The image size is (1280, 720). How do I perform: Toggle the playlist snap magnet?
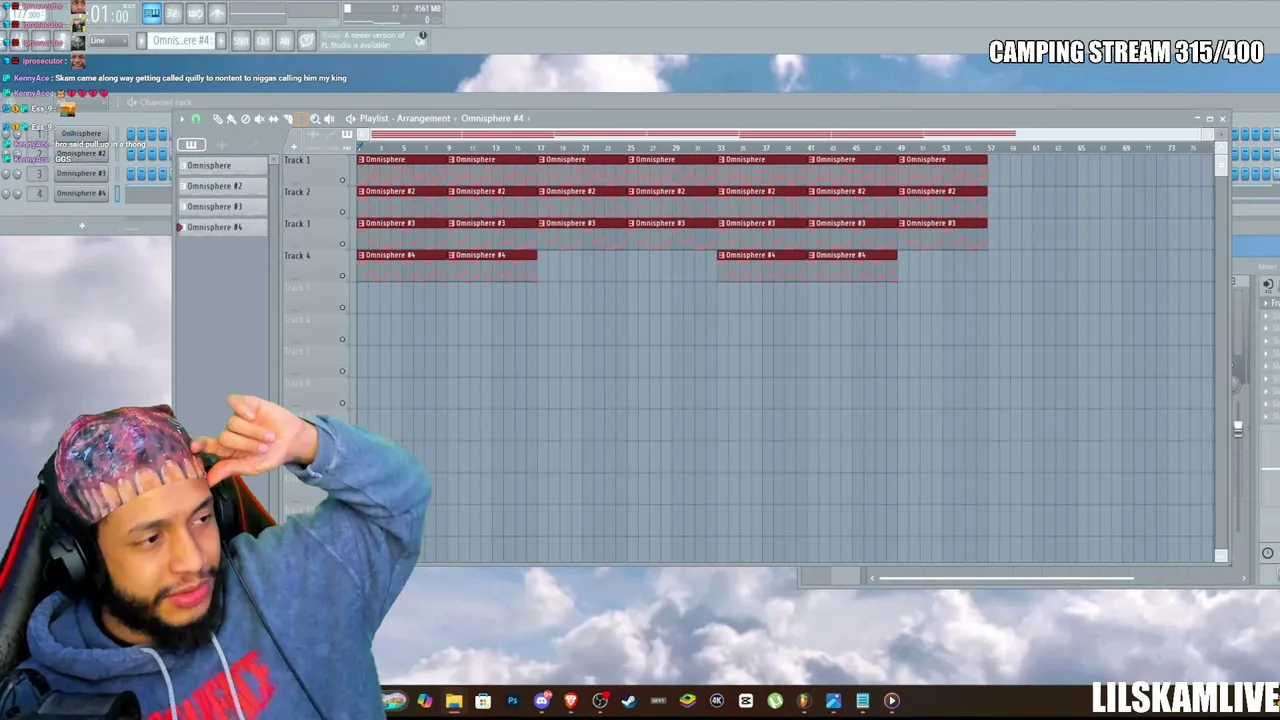click(196, 119)
